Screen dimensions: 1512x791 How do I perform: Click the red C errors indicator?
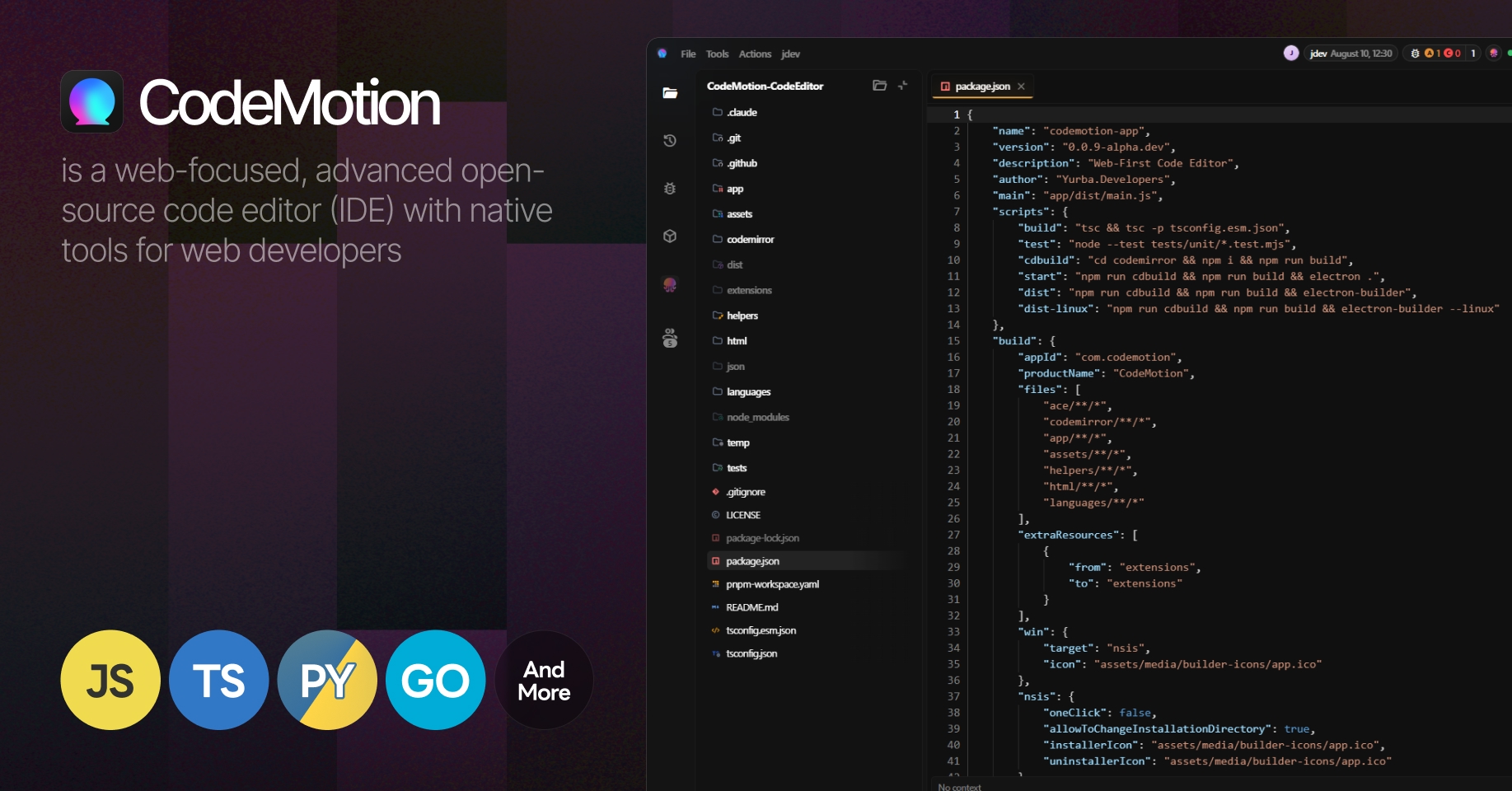(1449, 54)
